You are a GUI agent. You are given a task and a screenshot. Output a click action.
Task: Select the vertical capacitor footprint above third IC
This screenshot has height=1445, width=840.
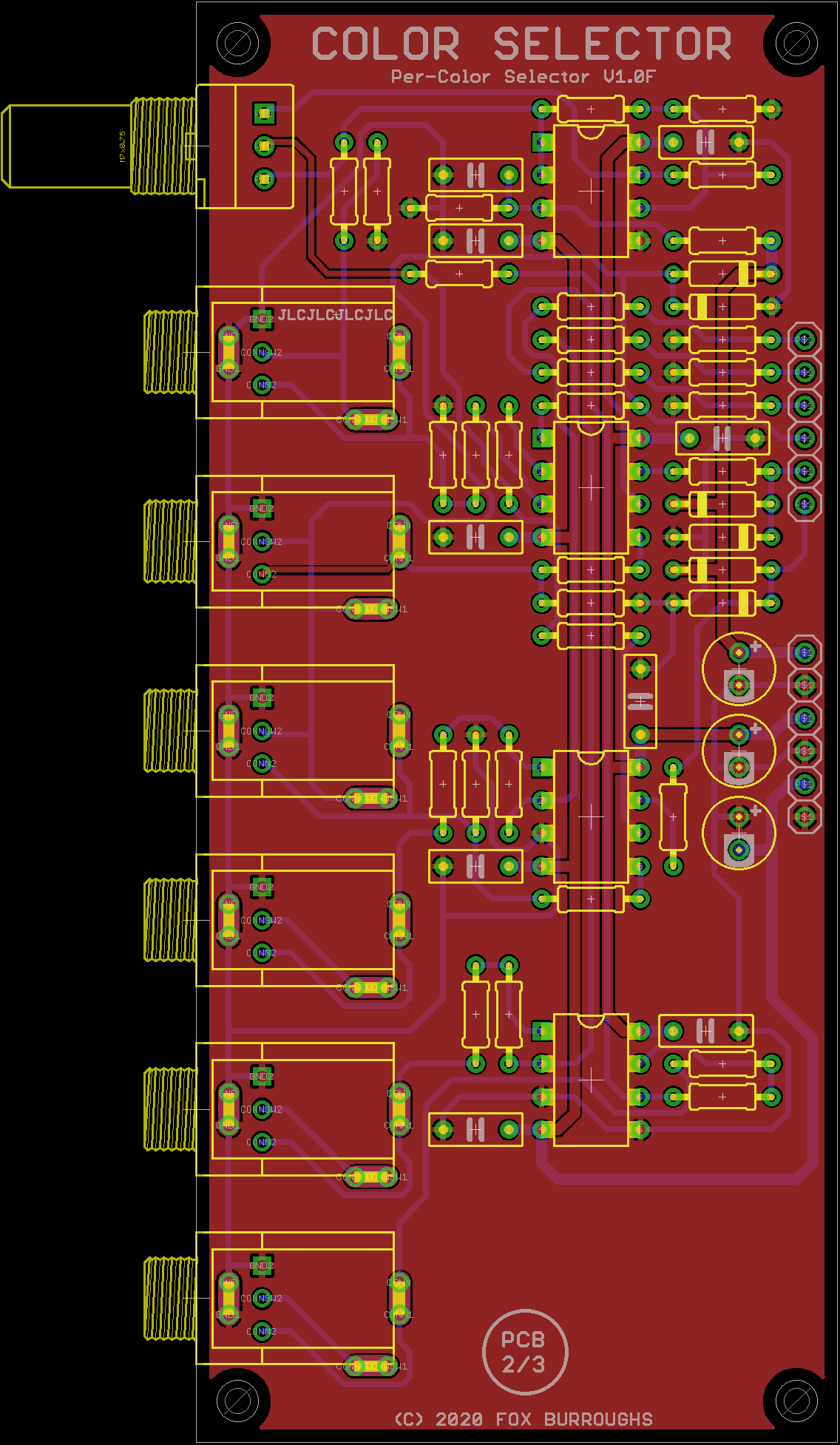(640, 702)
